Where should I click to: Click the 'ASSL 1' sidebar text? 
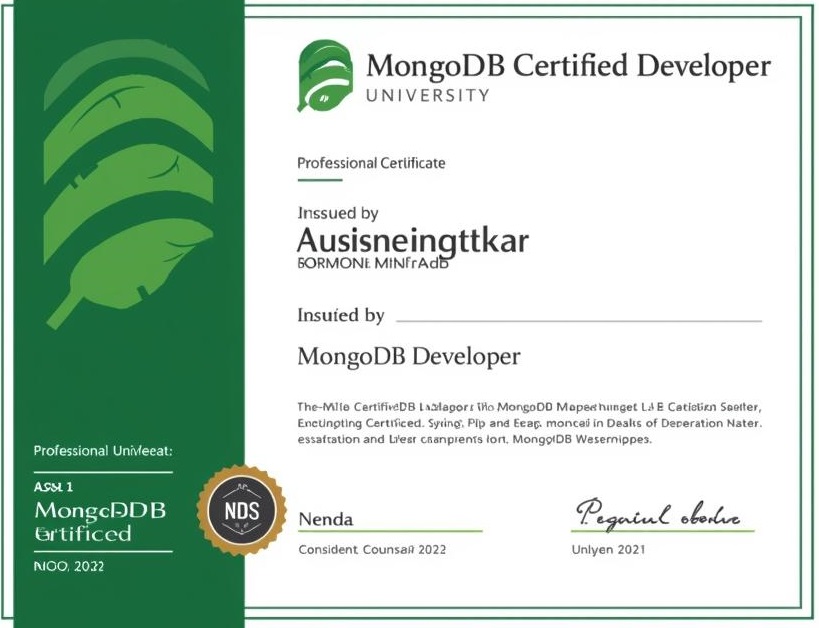(x=53, y=487)
